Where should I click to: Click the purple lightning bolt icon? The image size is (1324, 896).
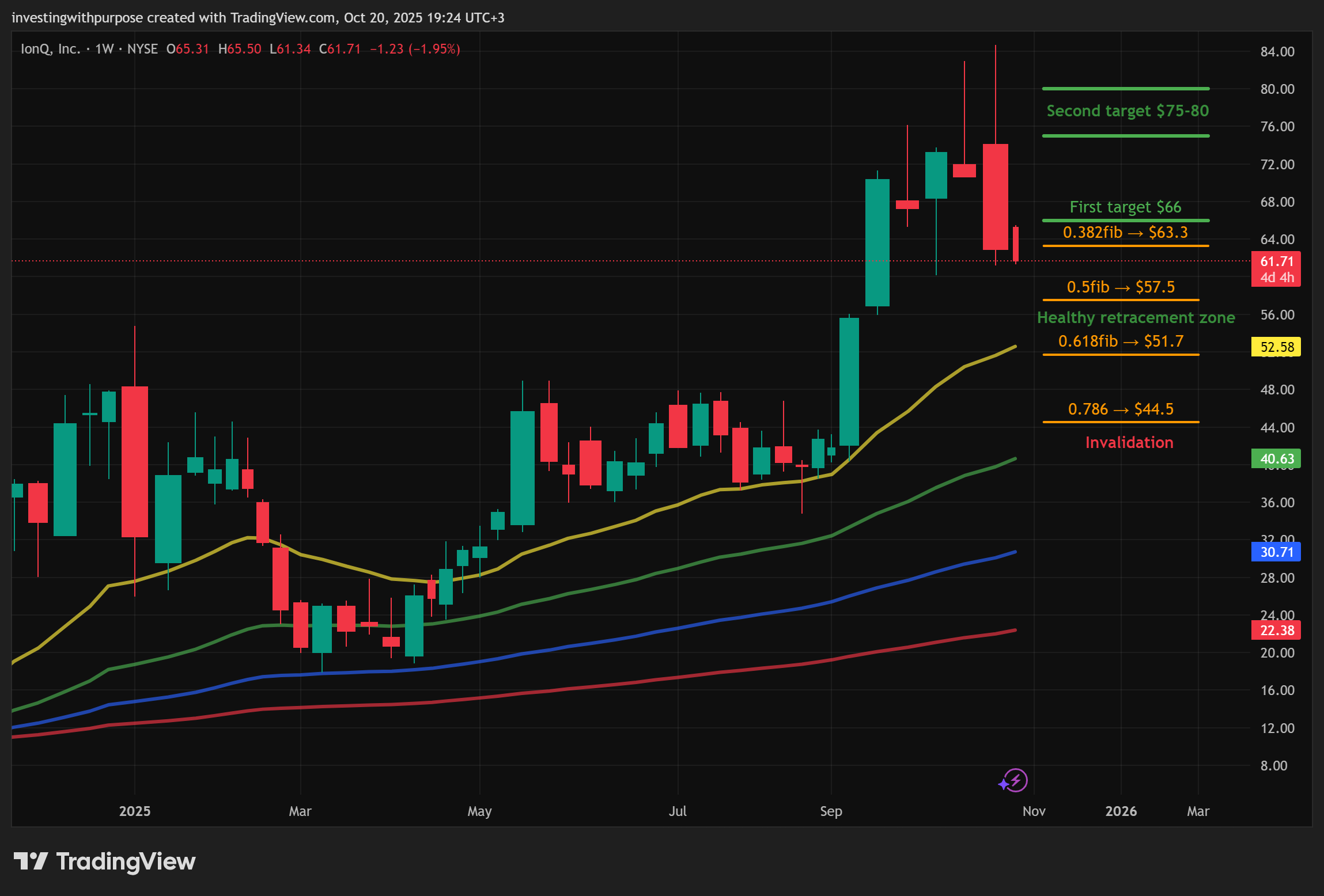[1015, 781]
